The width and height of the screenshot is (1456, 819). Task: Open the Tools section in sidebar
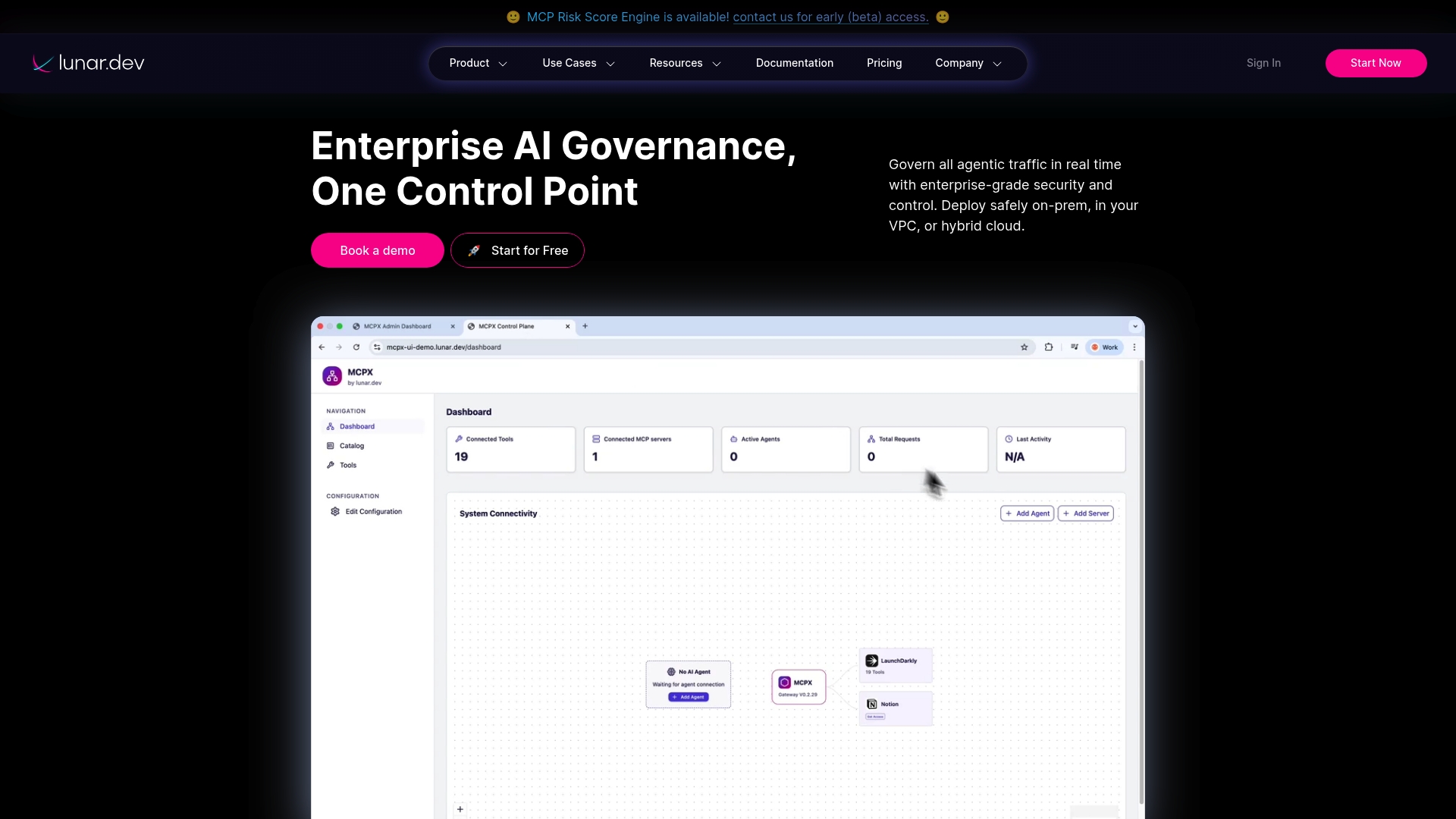click(347, 465)
